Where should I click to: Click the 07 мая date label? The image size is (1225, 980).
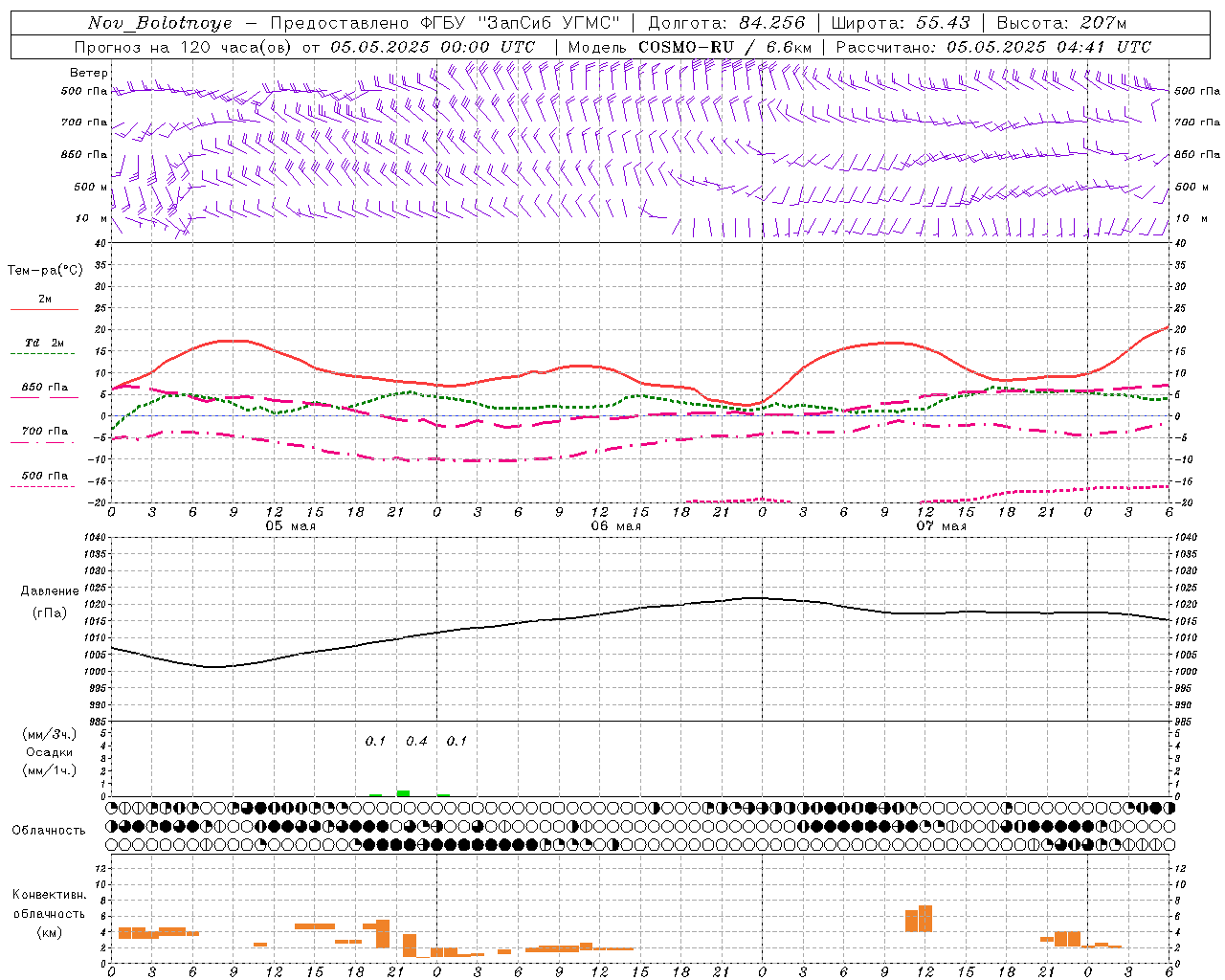tap(942, 526)
